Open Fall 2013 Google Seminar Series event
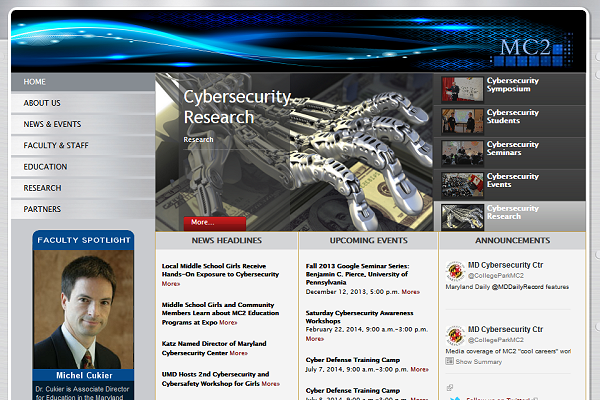Viewport: 600px width, 400px height. point(357,274)
